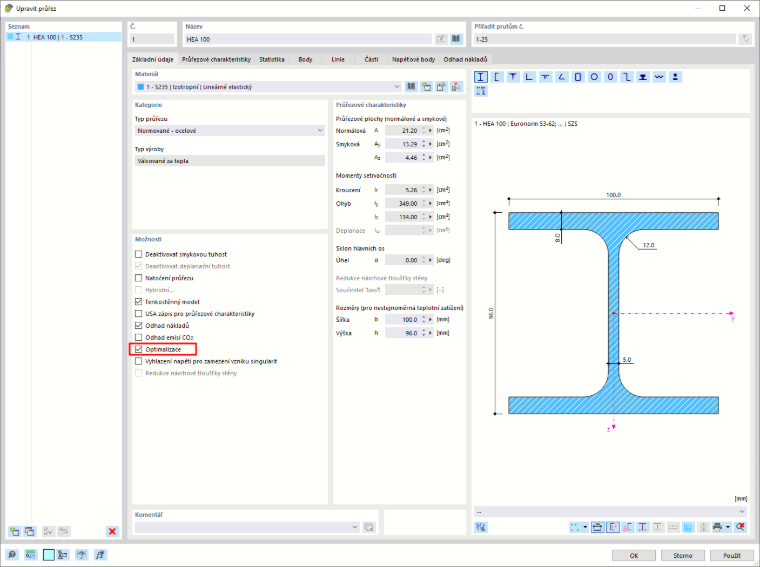The height and width of the screenshot is (567, 760).
Task: Select HEA 100 | 1 - S235 list item
Action: point(63,37)
